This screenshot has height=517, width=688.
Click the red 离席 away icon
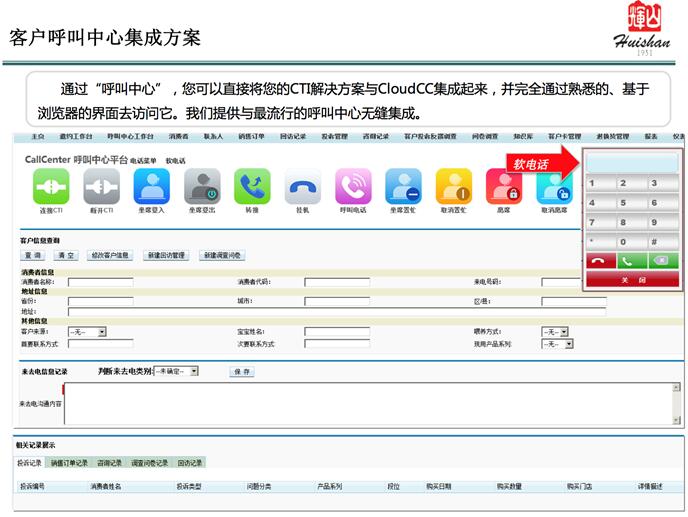click(503, 186)
